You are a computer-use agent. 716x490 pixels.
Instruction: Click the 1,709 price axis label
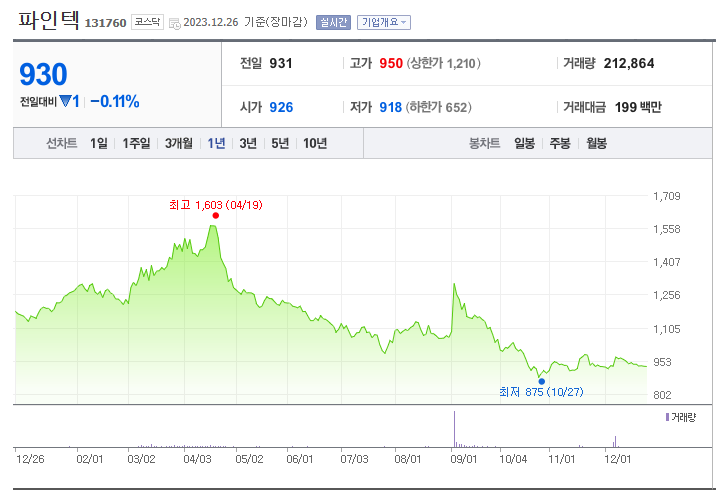point(666,196)
